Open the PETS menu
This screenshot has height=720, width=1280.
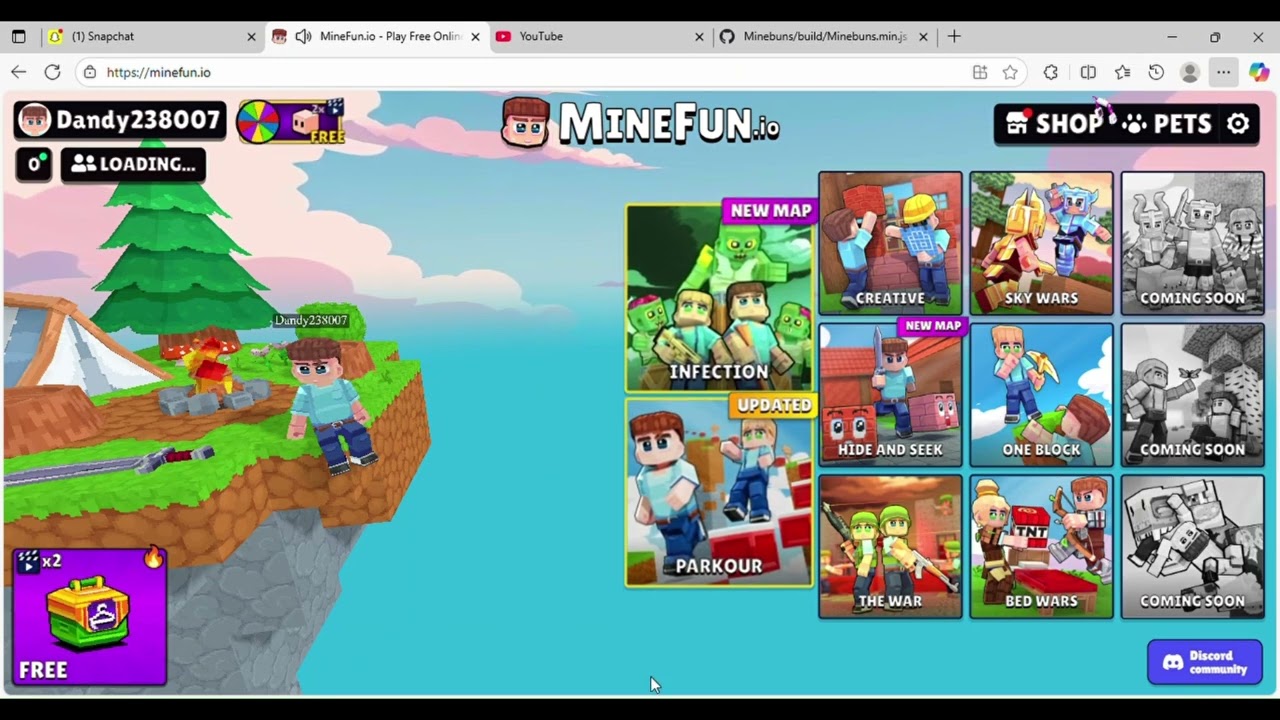coord(1166,124)
